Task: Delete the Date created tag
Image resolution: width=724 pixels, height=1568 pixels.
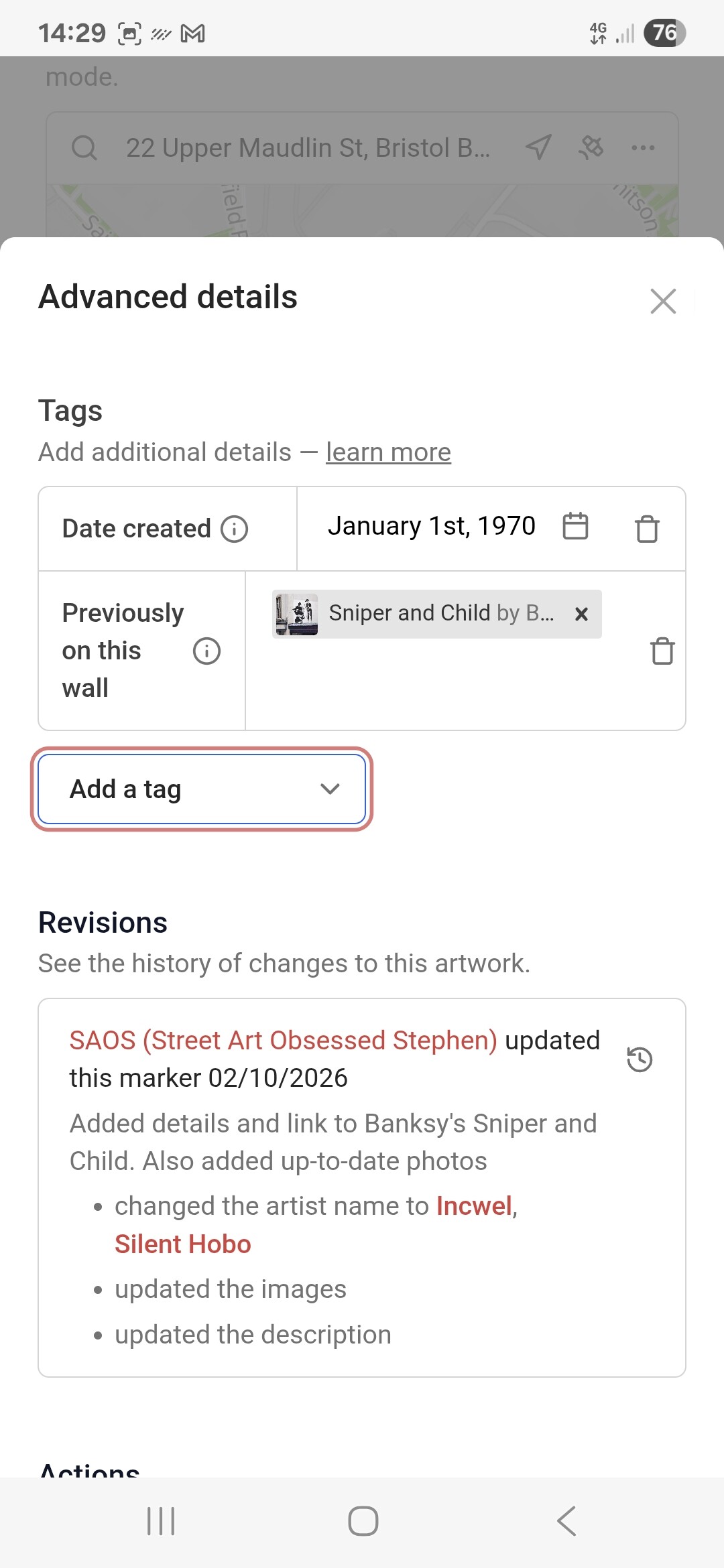Action: click(x=647, y=529)
